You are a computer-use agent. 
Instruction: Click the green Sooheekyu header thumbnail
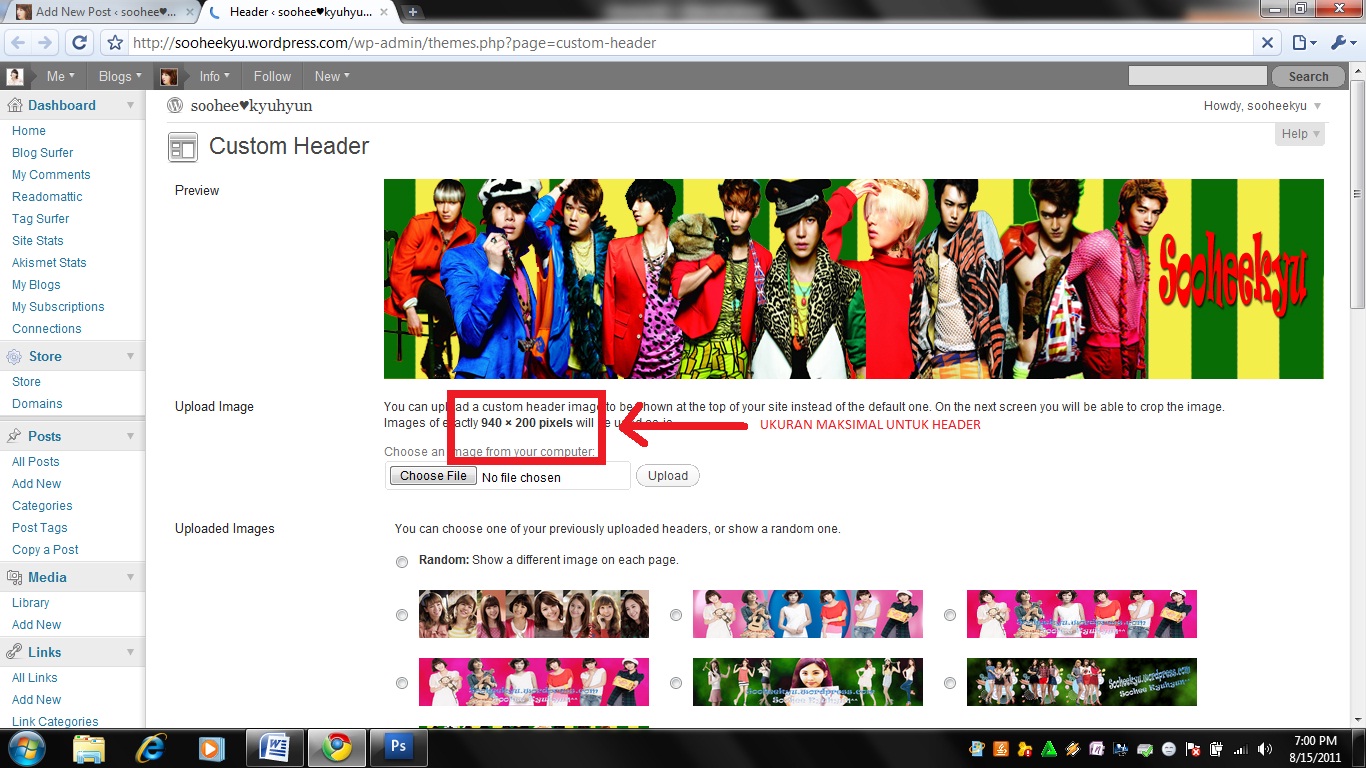tap(808, 682)
